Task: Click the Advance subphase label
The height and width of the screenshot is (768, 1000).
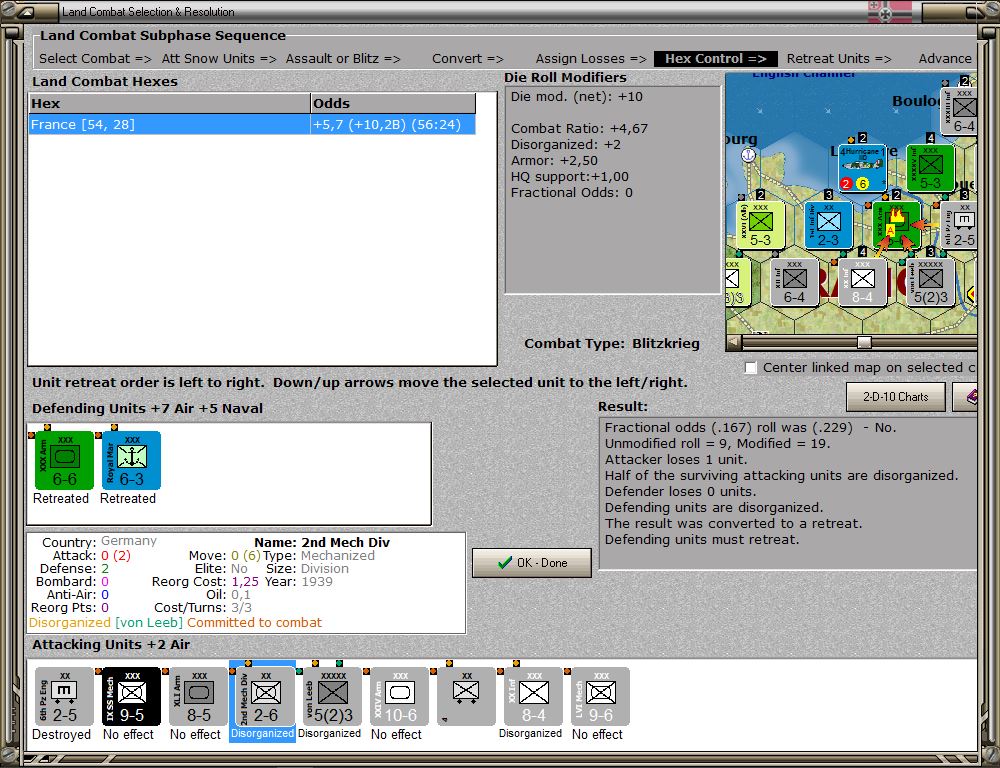Action: [945, 59]
